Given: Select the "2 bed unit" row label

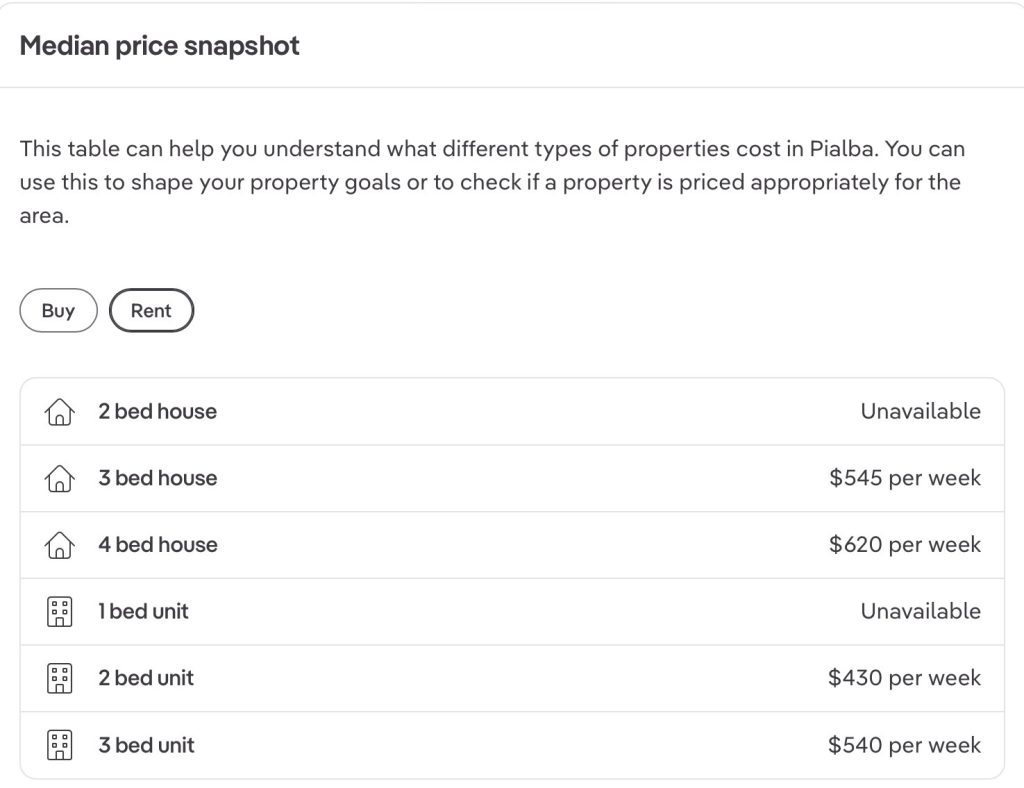Looking at the screenshot, I should (x=146, y=678).
